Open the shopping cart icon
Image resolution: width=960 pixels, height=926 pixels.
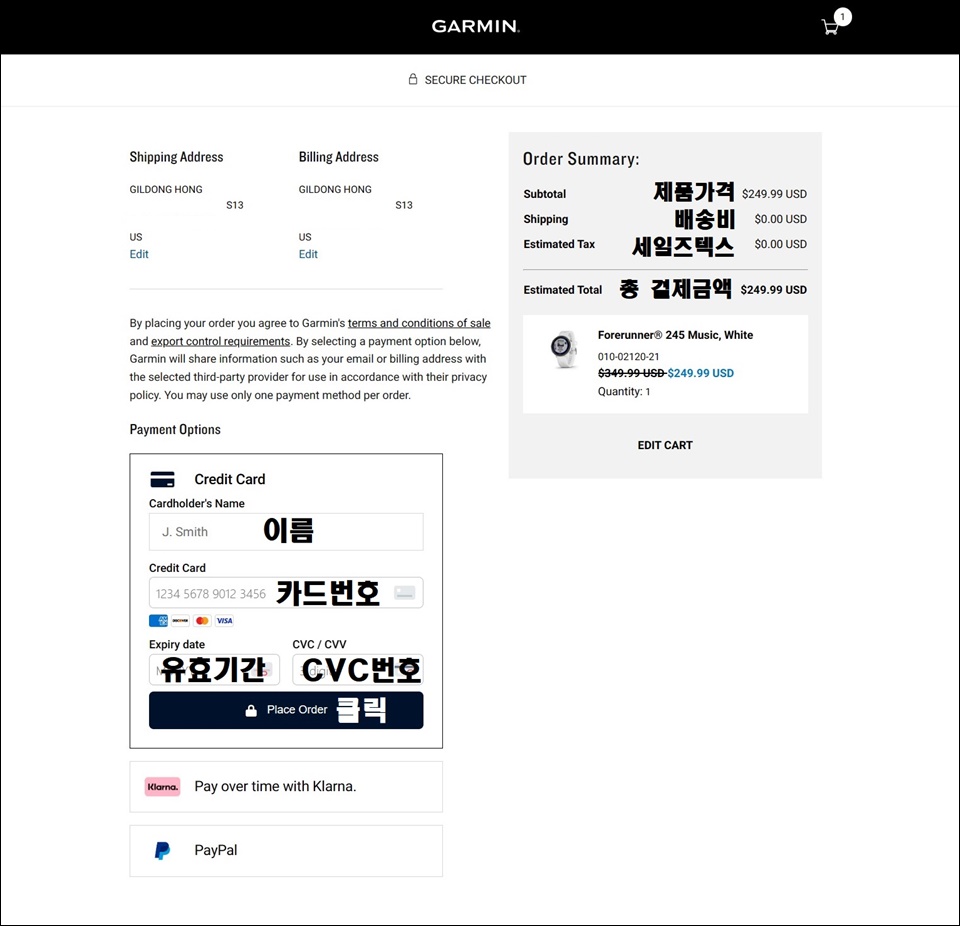click(830, 27)
